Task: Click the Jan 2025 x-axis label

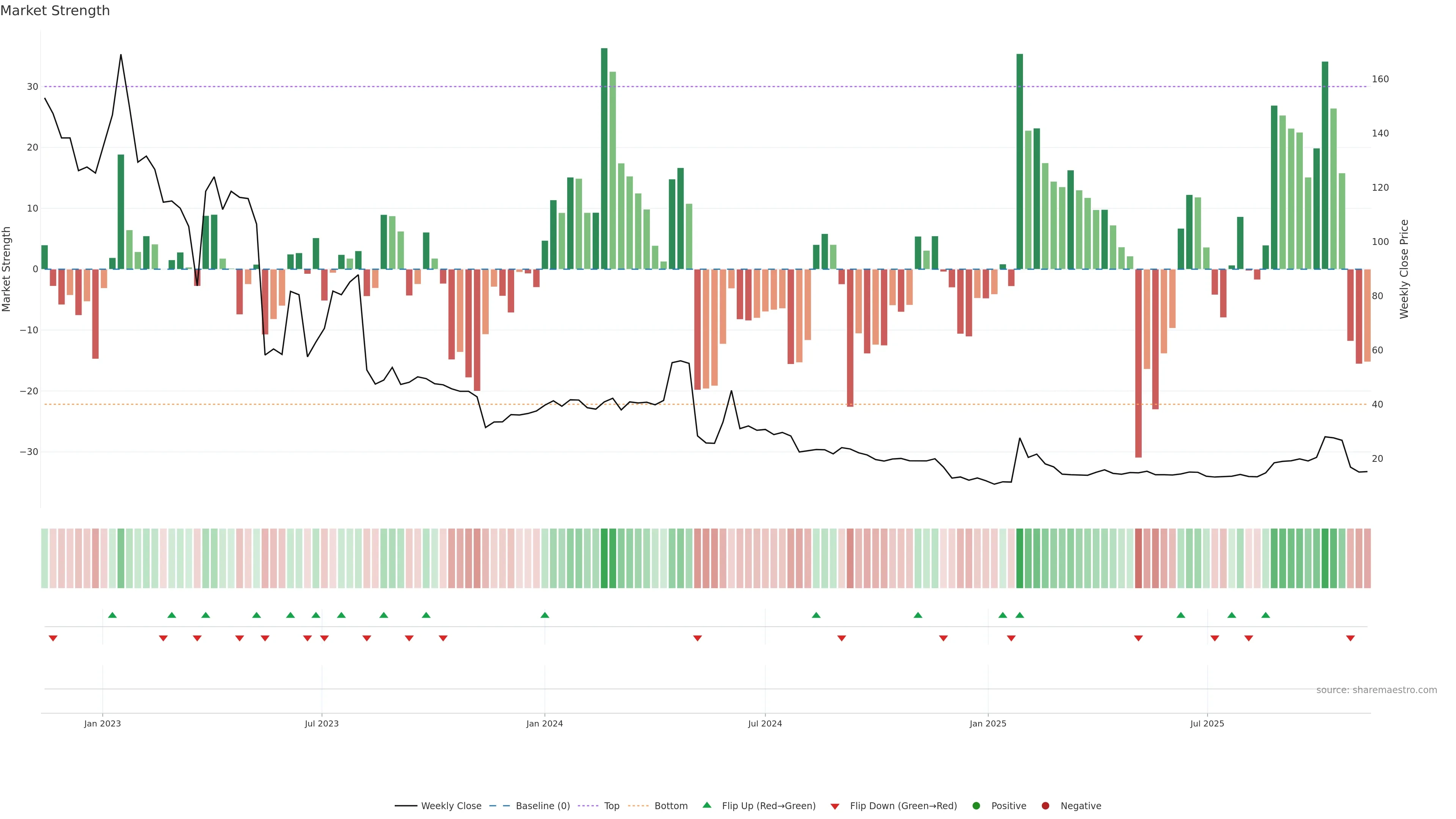Action: pos(987,723)
